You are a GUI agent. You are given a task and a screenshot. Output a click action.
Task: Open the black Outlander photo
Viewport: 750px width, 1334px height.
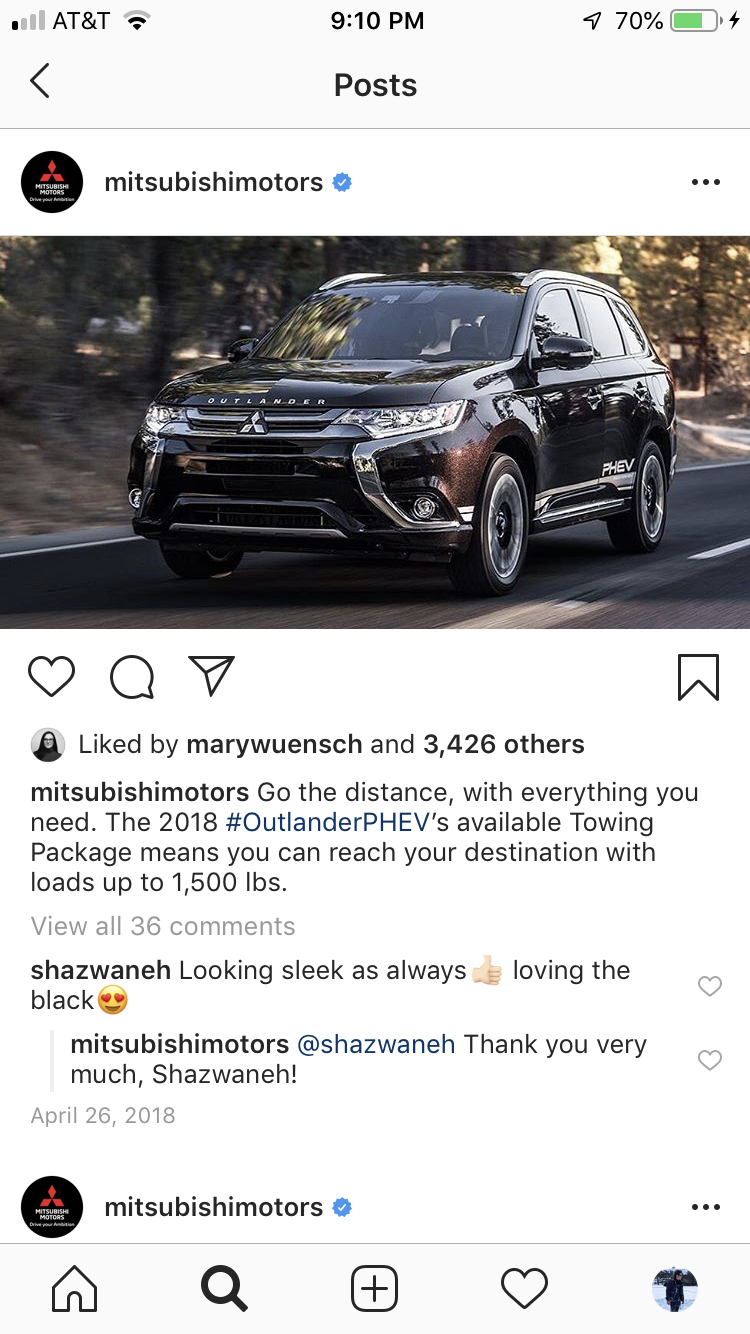pos(375,432)
